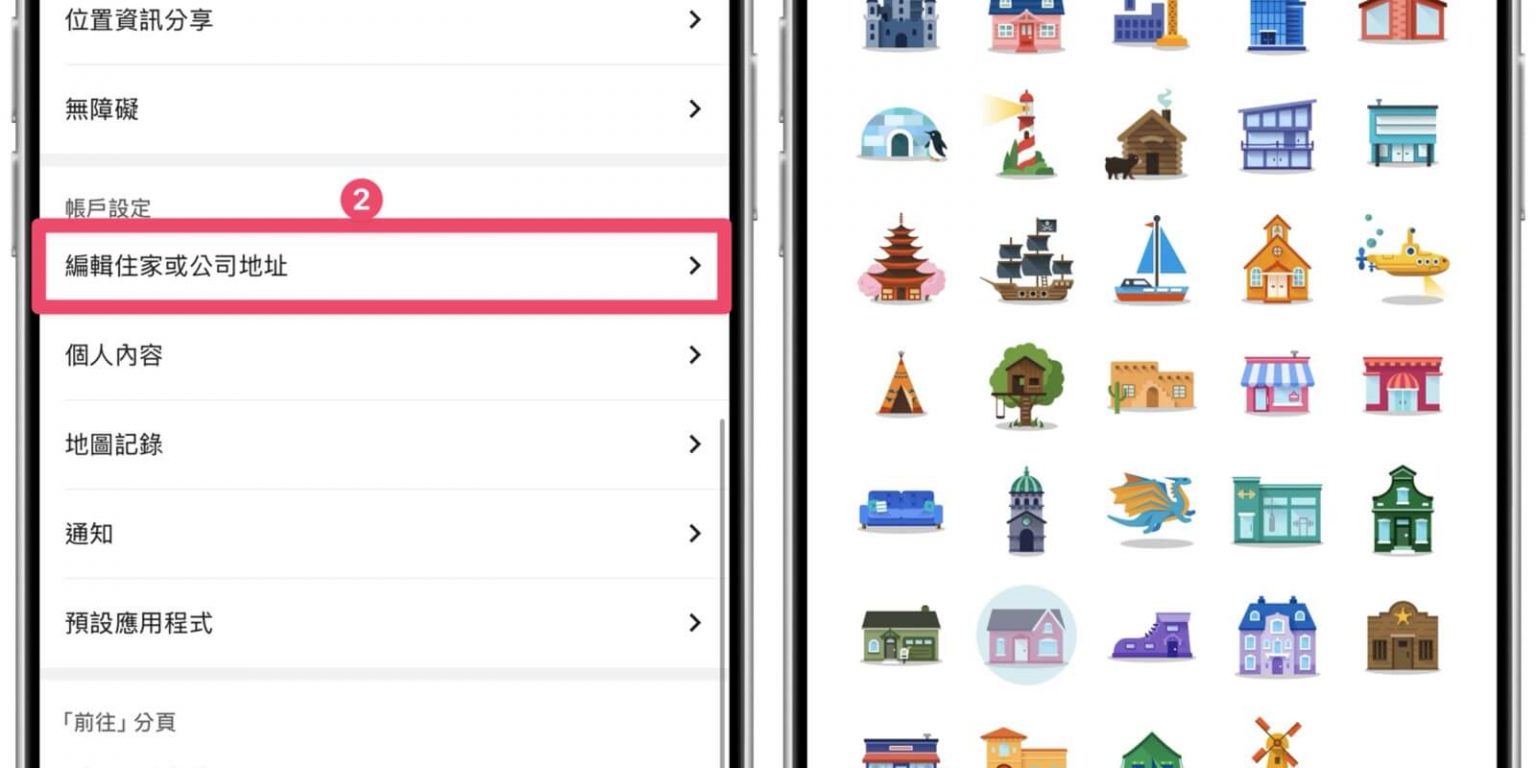
Task: Select the red pagoda icon
Action: pyautogui.click(x=901, y=258)
